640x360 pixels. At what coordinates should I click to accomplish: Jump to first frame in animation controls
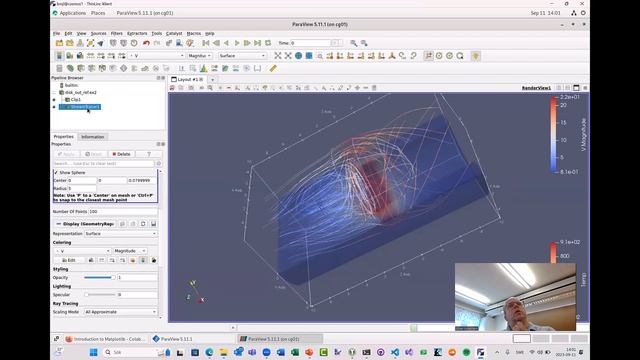(206, 43)
